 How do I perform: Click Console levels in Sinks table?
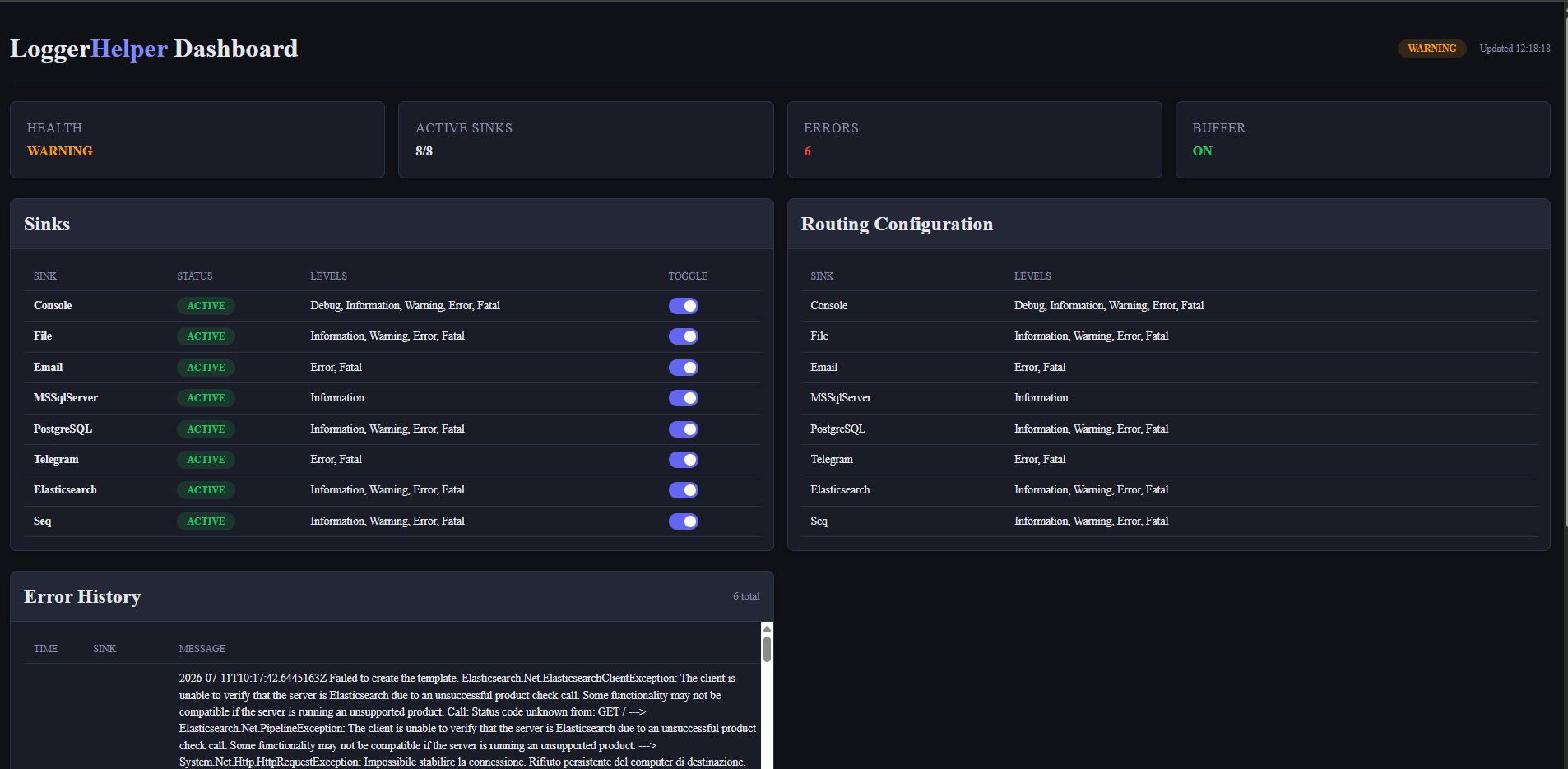pyautogui.click(x=405, y=306)
